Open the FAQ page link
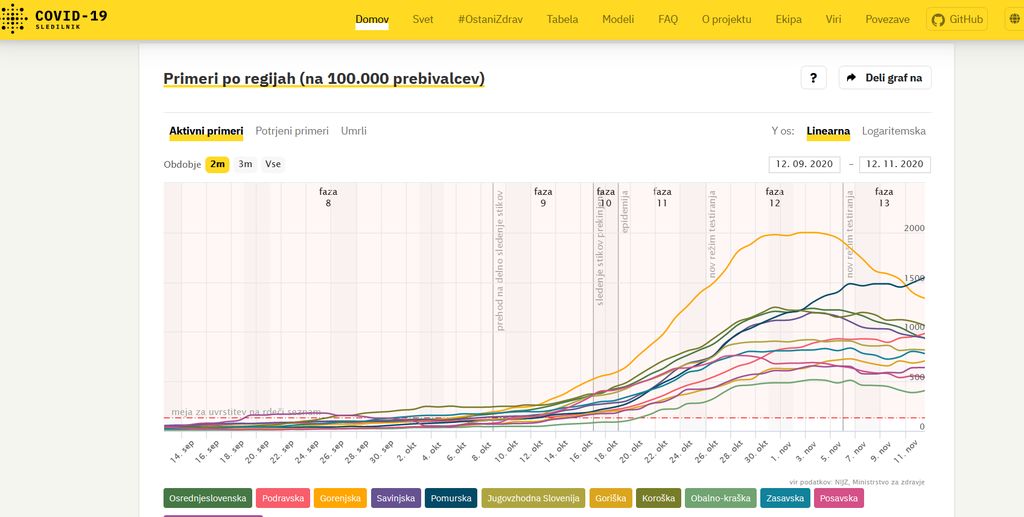Viewport: 1024px width, 517px height. point(667,19)
